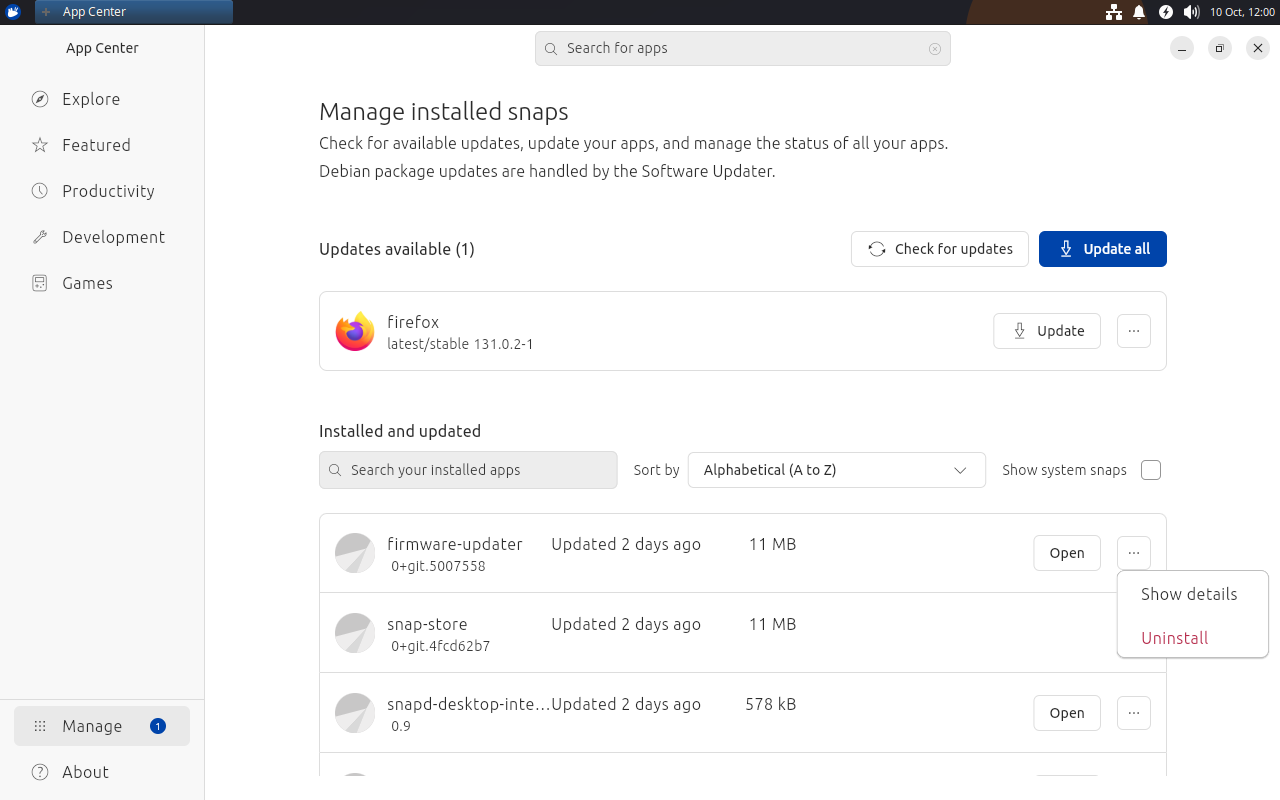Open the snapd-desktop-integration app
The image size is (1280, 800).
point(1067,713)
